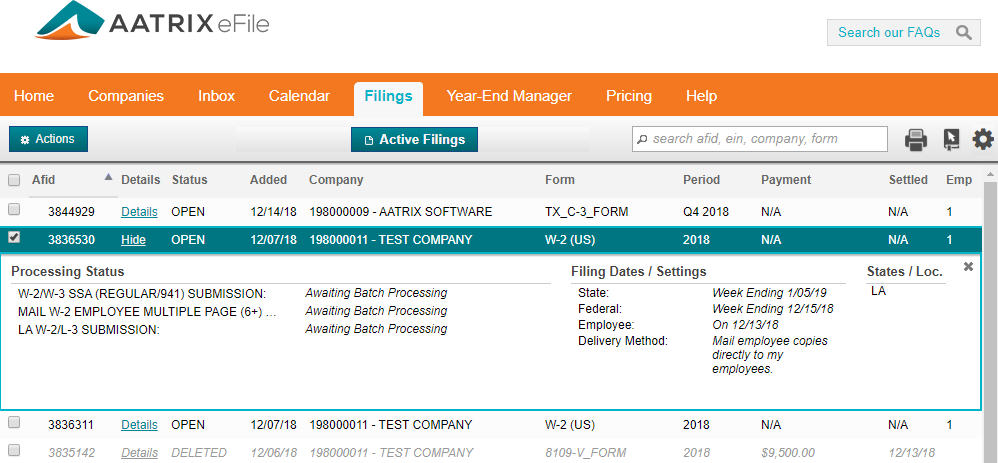Click the vertical scrollbar on the filings list

click(x=989, y=300)
